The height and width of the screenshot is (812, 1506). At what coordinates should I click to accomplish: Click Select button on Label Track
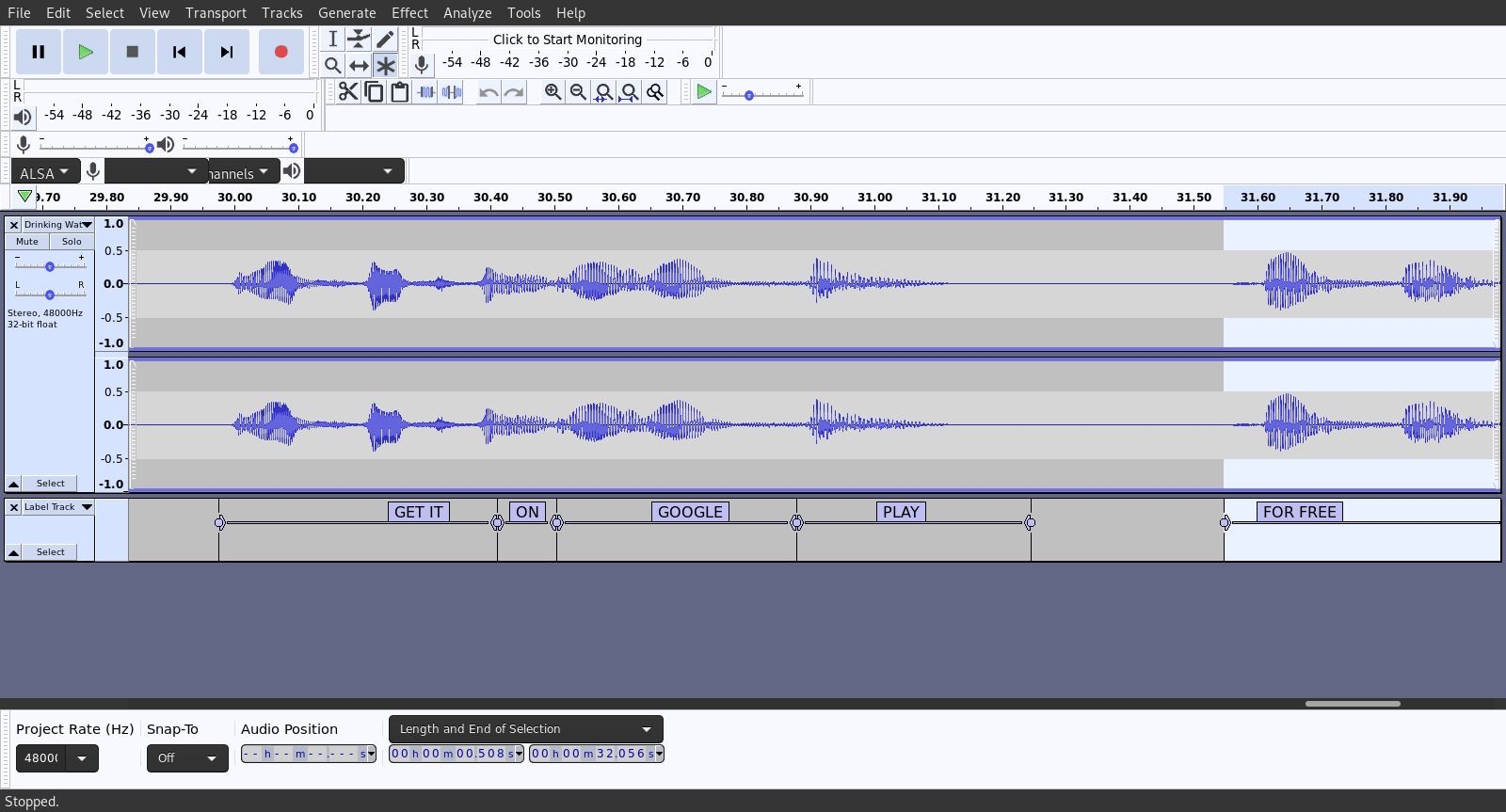(51, 552)
